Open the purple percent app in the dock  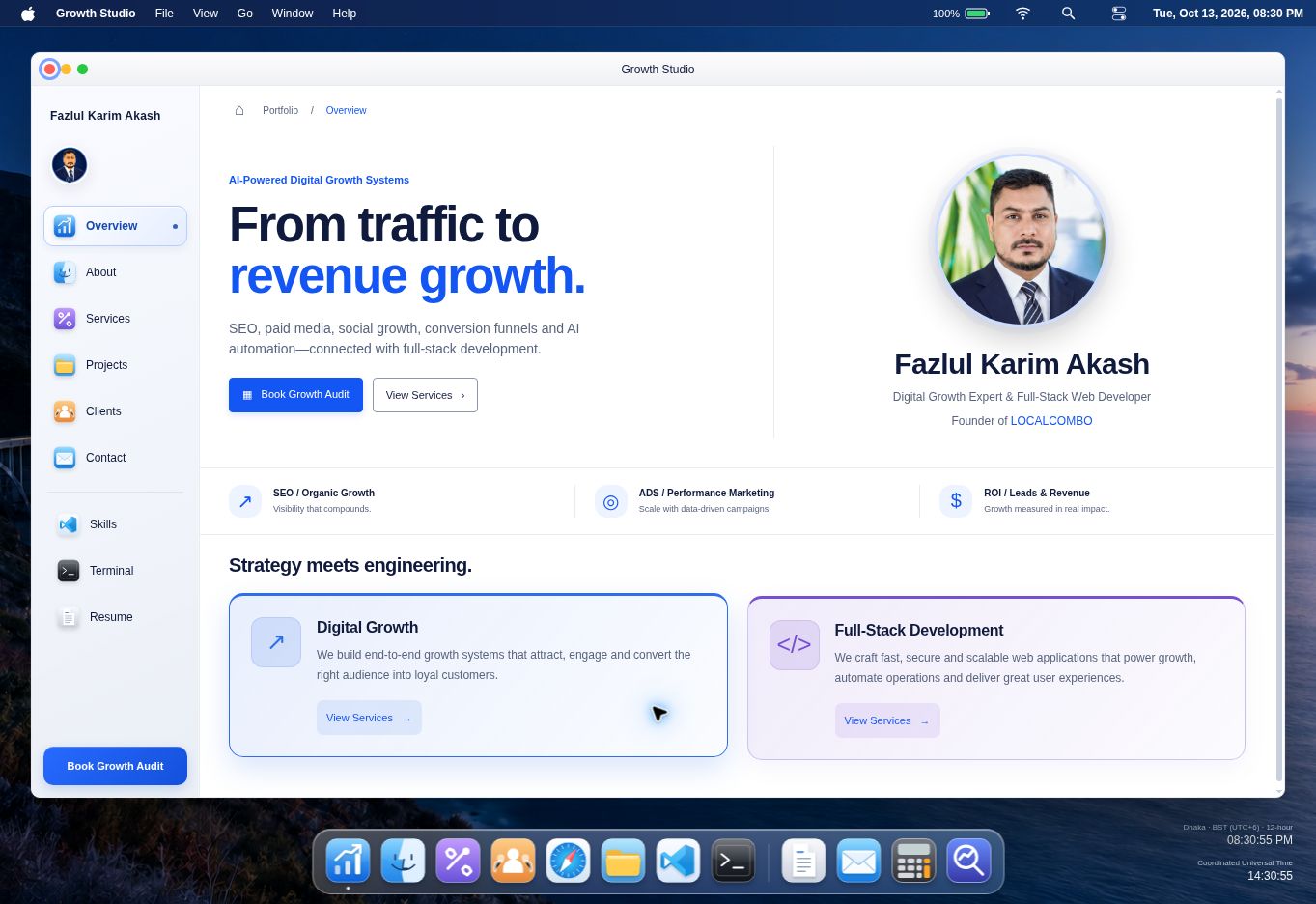(x=458, y=860)
